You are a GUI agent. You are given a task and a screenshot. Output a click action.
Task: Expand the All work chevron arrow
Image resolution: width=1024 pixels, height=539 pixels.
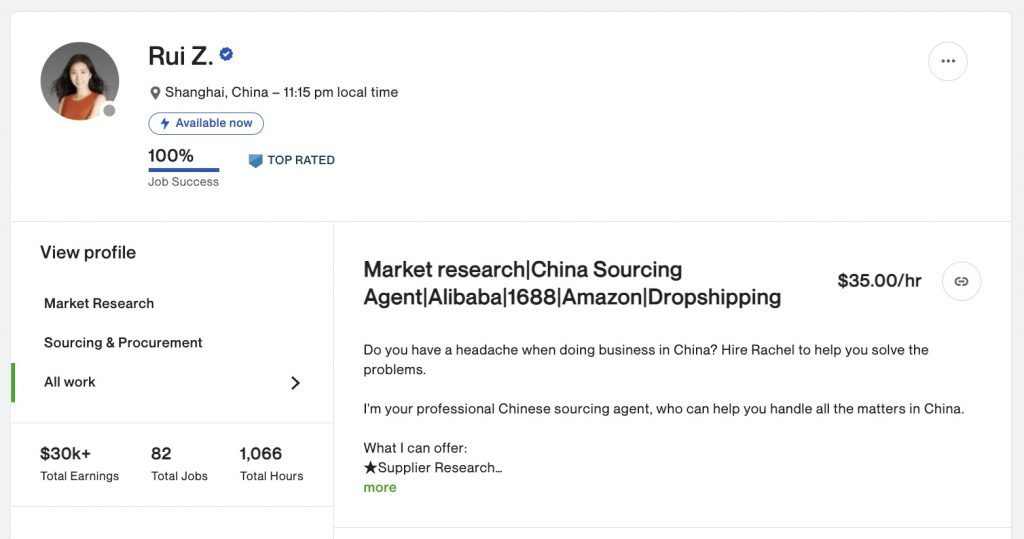click(295, 383)
